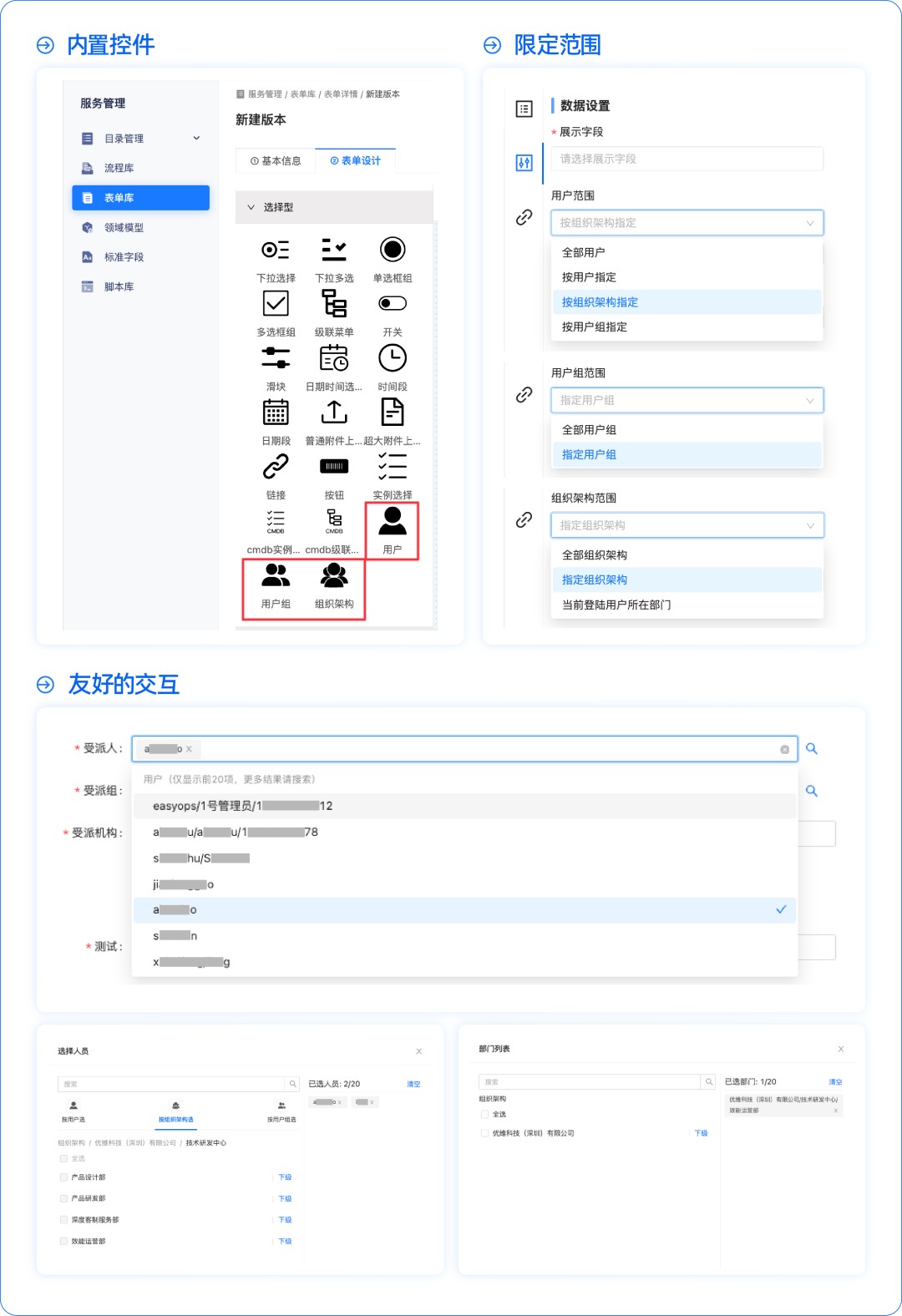Image resolution: width=902 pixels, height=1316 pixels.
Task: Pick the 单选框组 radio group control
Action: pyautogui.click(x=393, y=250)
